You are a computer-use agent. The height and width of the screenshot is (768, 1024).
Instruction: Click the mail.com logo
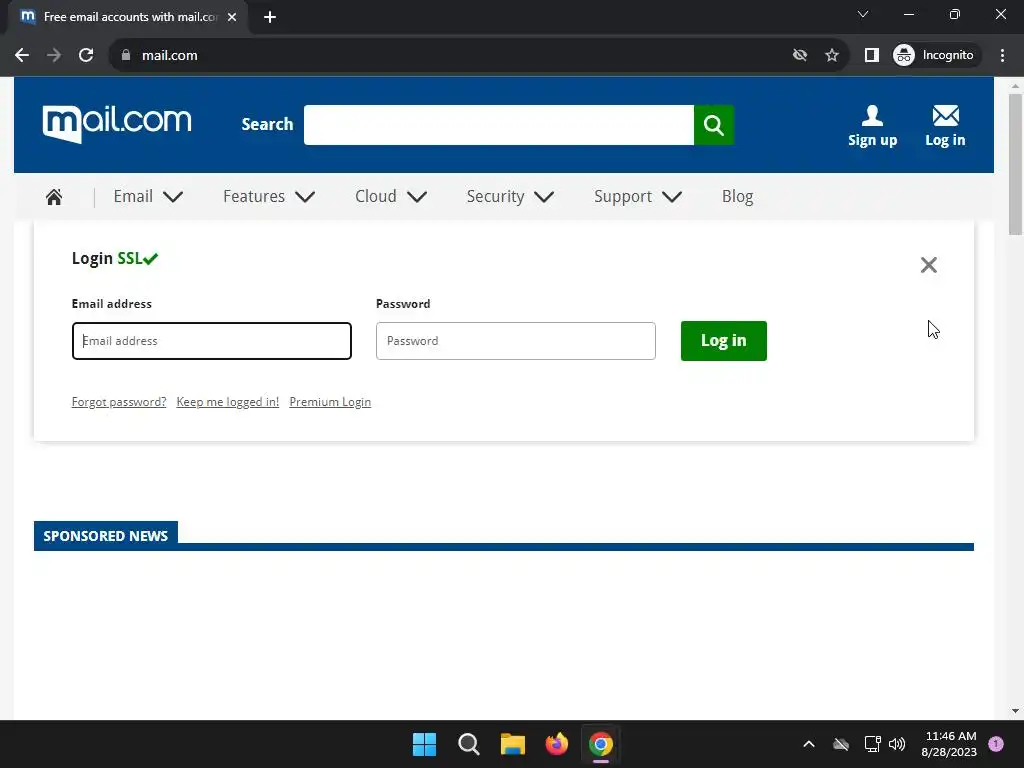coord(117,123)
